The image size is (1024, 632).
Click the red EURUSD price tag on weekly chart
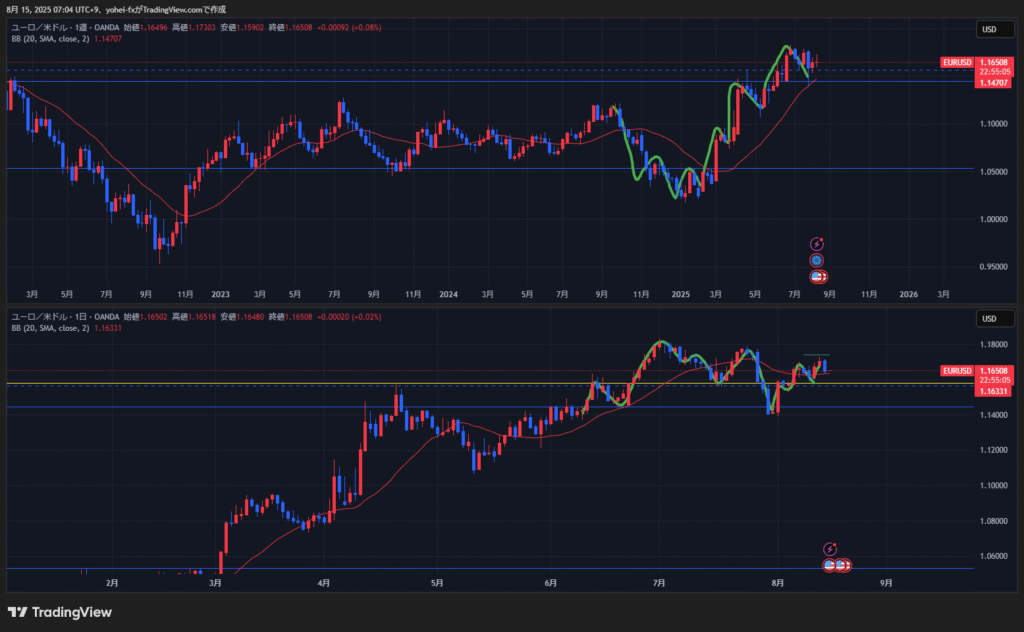[957, 62]
